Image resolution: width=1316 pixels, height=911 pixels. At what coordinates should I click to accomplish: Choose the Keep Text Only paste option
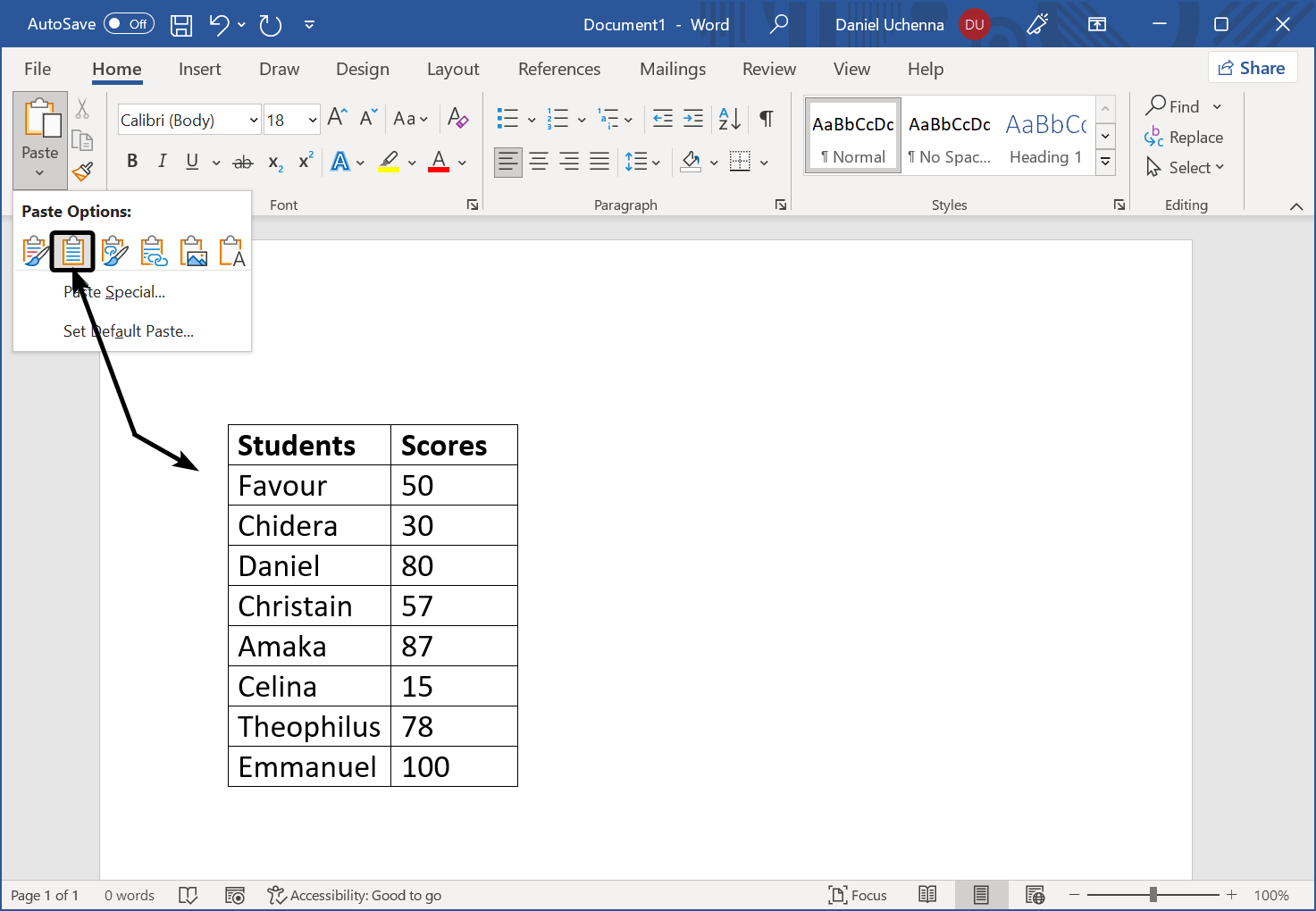tap(231, 251)
